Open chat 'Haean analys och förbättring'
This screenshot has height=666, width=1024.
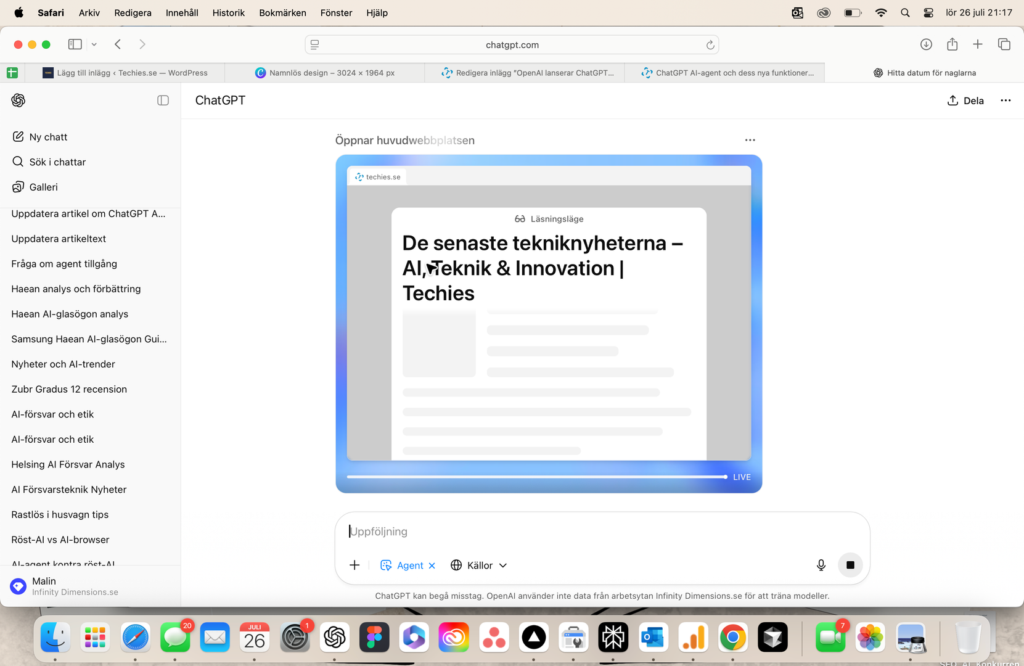click(76, 289)
